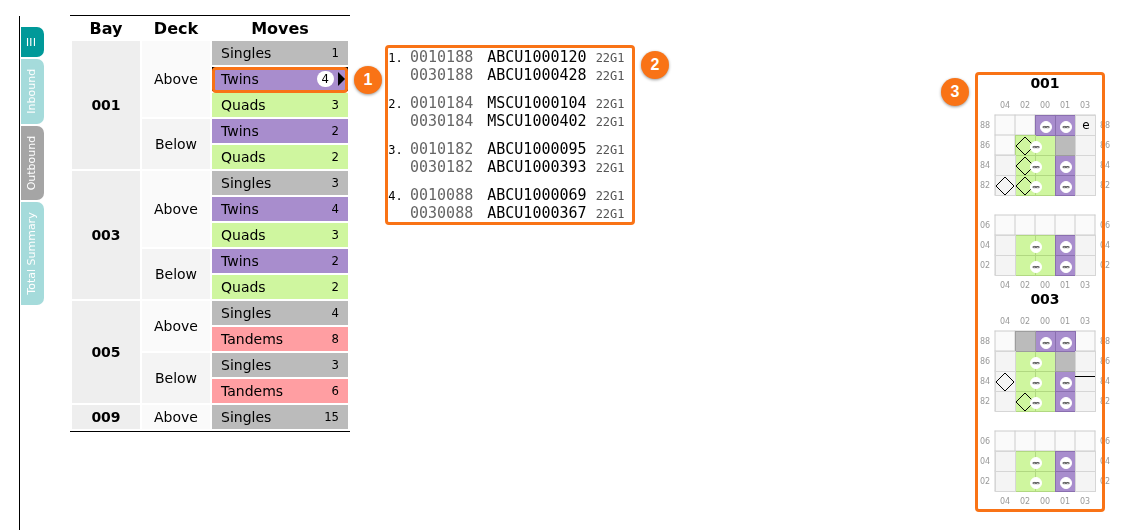Click the Bay 001 cell
The image size is (1130, 530).
pos(106,105)
